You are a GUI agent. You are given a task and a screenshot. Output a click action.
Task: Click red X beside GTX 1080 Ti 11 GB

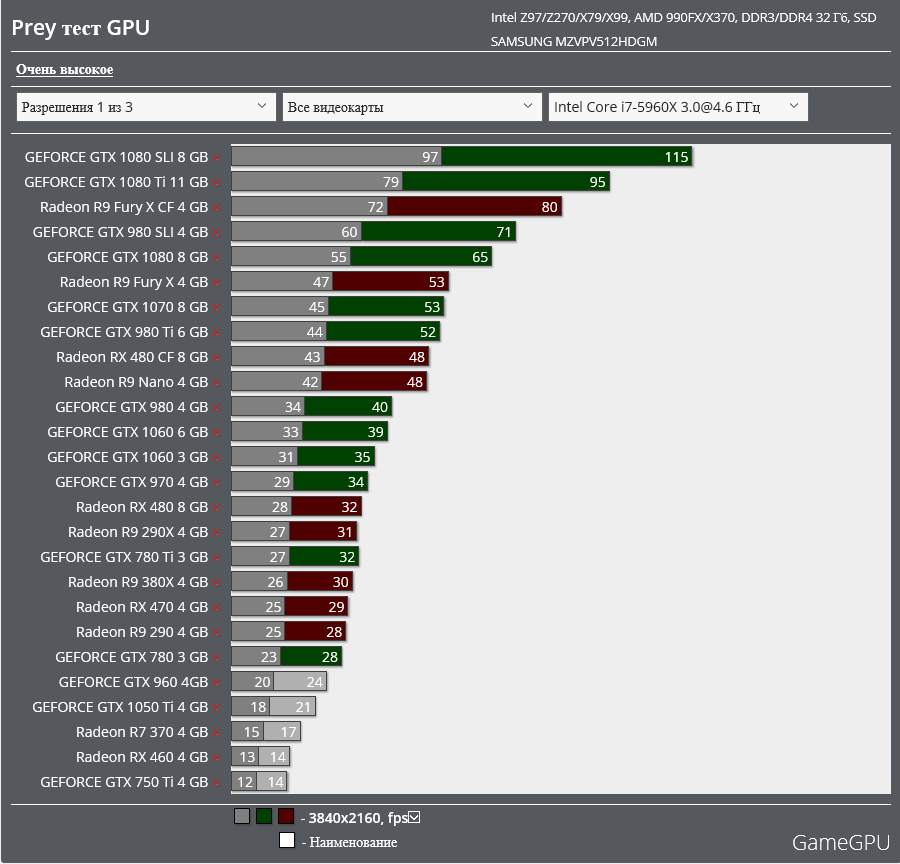click(216, 183)
